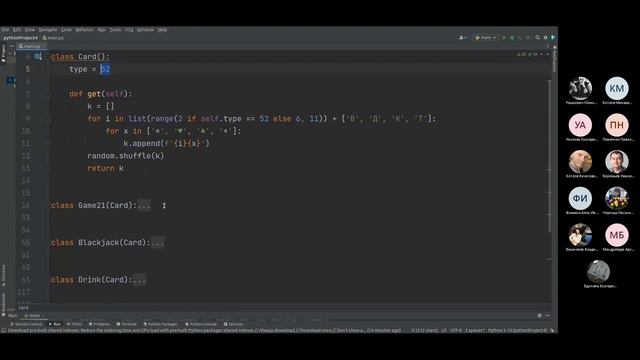This screenshot has width=640, height=360.
Task: Open the Python Packages tool window
Action: [x=160, y=324]
